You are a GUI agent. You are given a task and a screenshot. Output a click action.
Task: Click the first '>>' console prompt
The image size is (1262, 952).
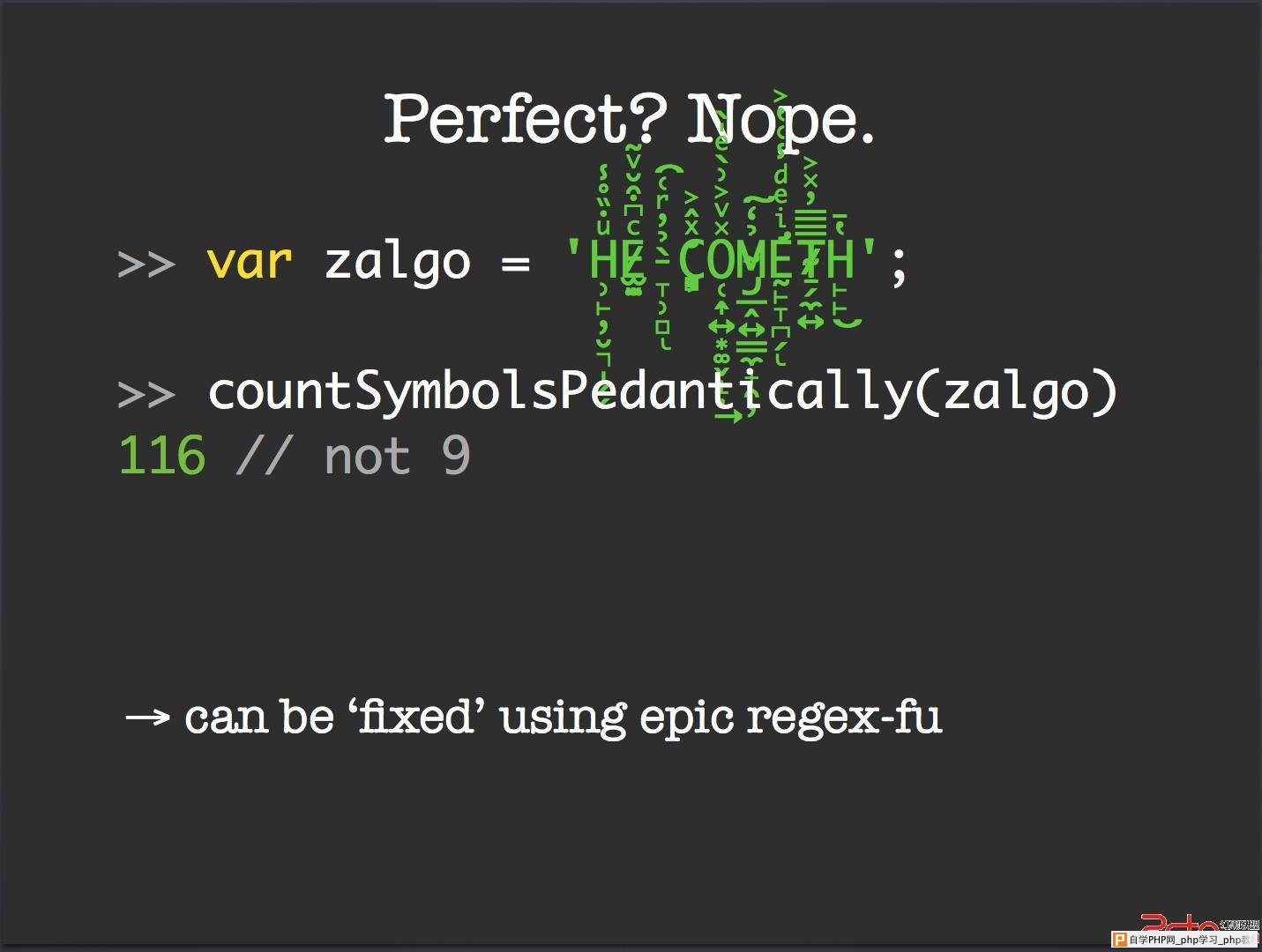pyautogui.click(x=146, y=264)
